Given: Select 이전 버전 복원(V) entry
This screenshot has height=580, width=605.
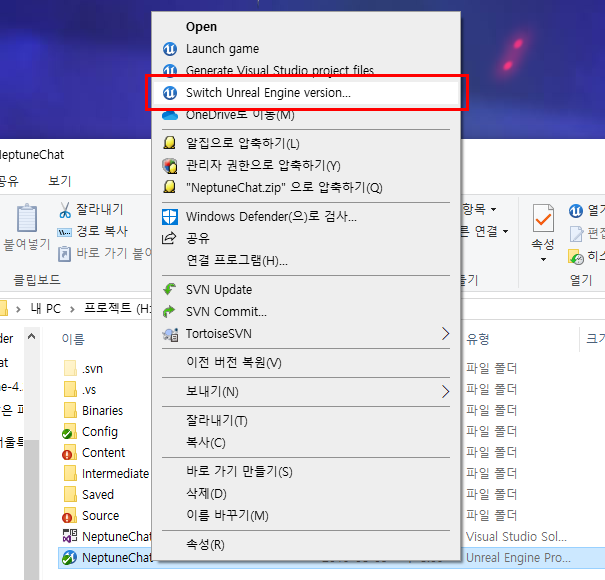Looking at the screenshot, I should (234, 362).
